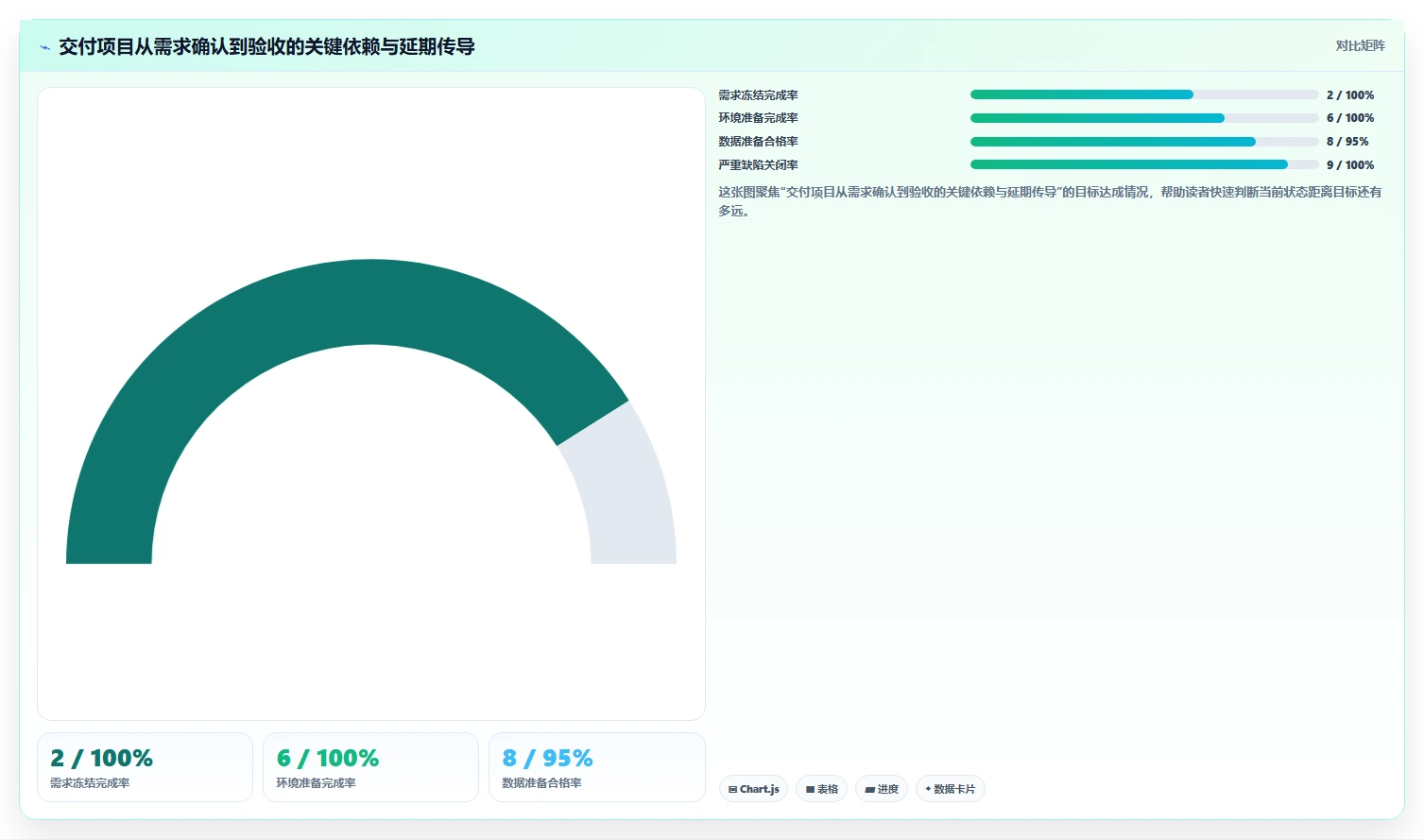Image resolution: width=1424 pixels, height=840 pixels.
Task: Click the 环境准备完成率 label in the progress list
Action: (x=758, y=118)
